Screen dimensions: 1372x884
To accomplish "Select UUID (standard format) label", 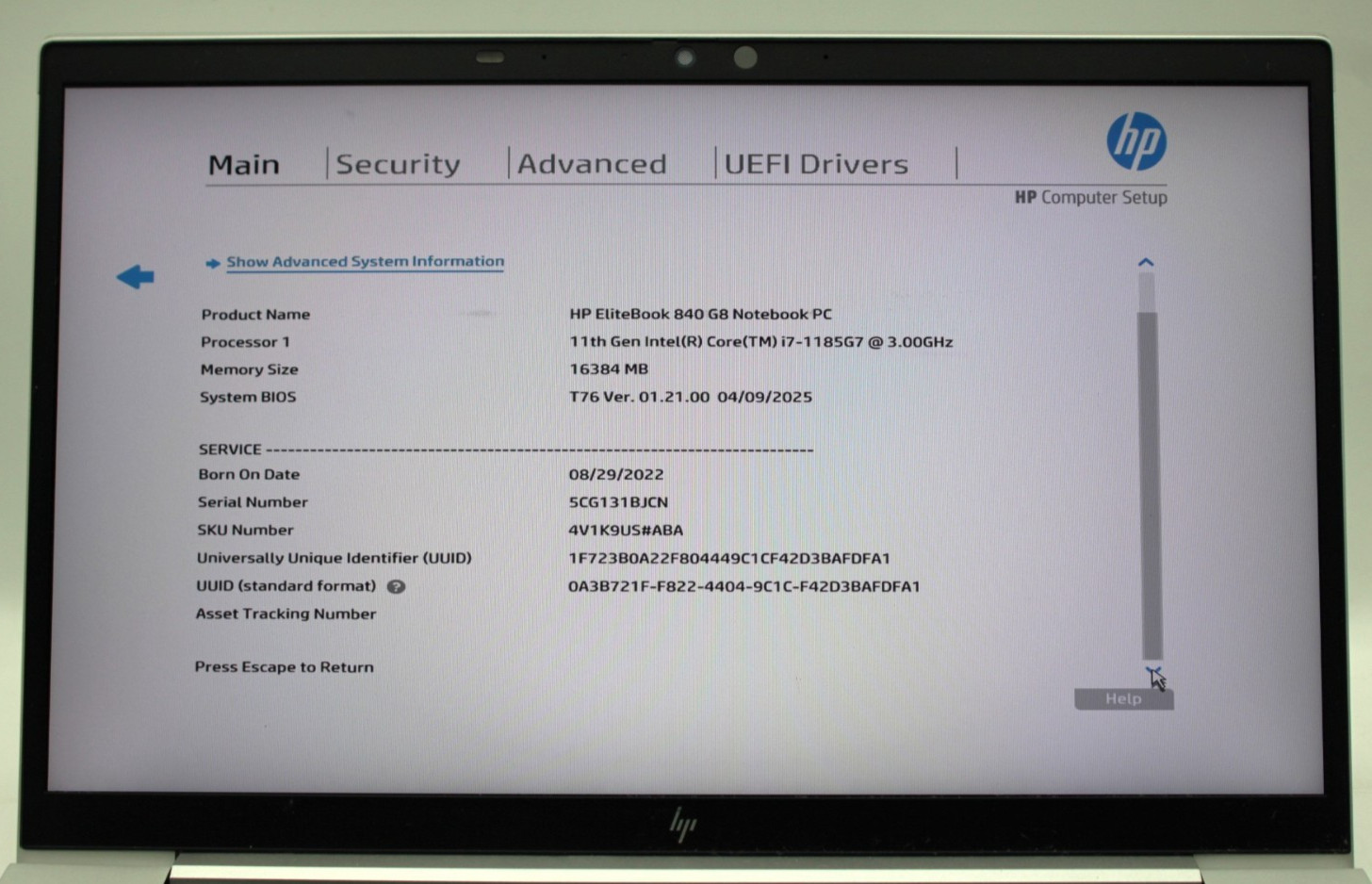I will (286, 586).
